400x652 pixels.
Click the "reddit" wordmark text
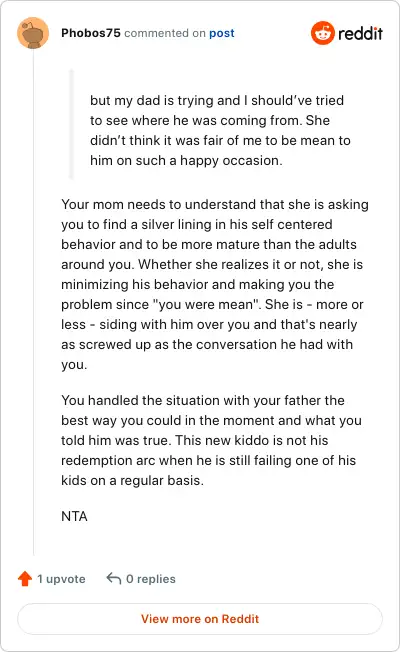tap(360, 33)
